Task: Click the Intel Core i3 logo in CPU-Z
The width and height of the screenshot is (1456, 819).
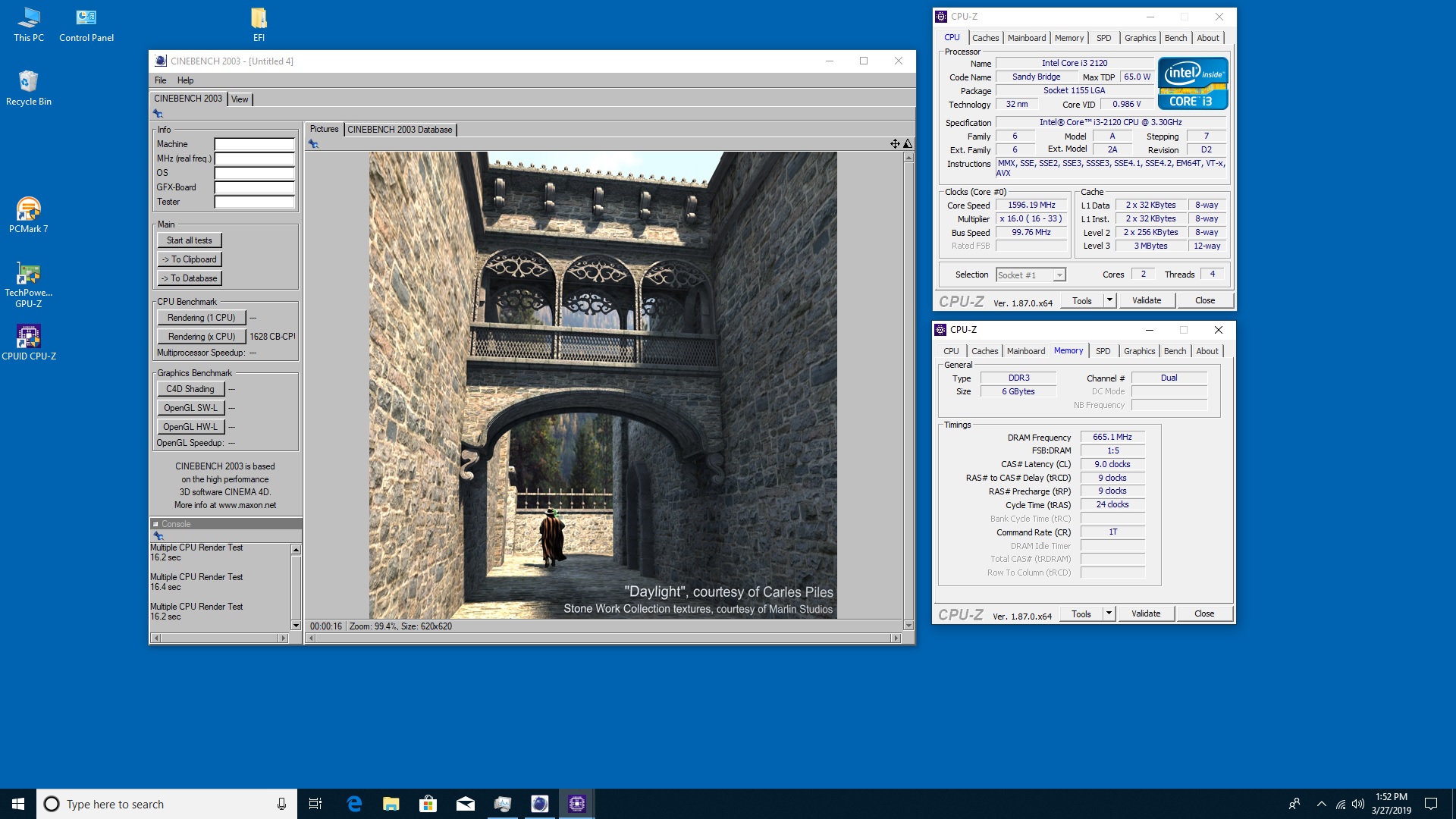Action: pyautogui.click(x=1193, y=83)
